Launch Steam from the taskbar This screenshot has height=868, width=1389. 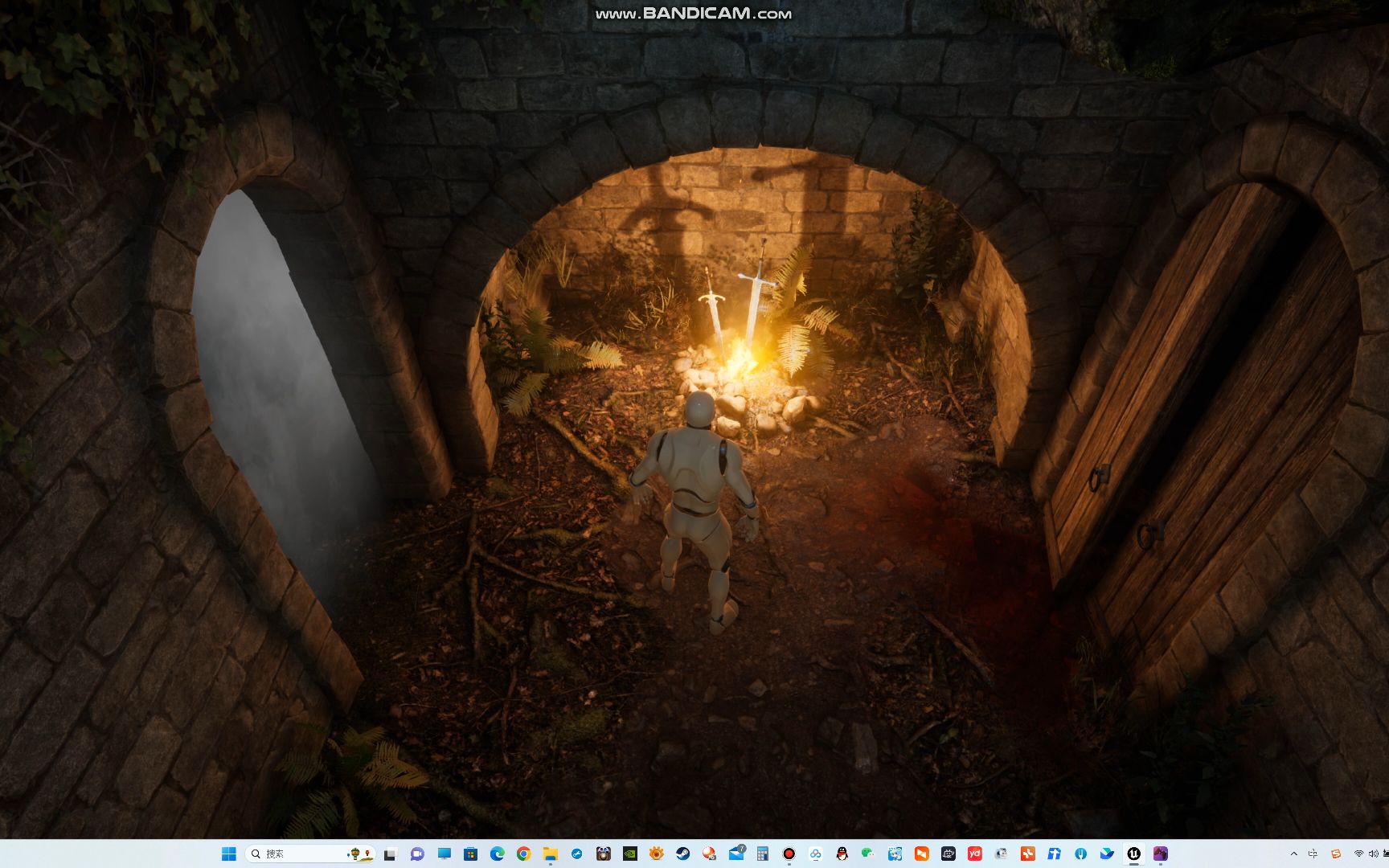(682, 854)
